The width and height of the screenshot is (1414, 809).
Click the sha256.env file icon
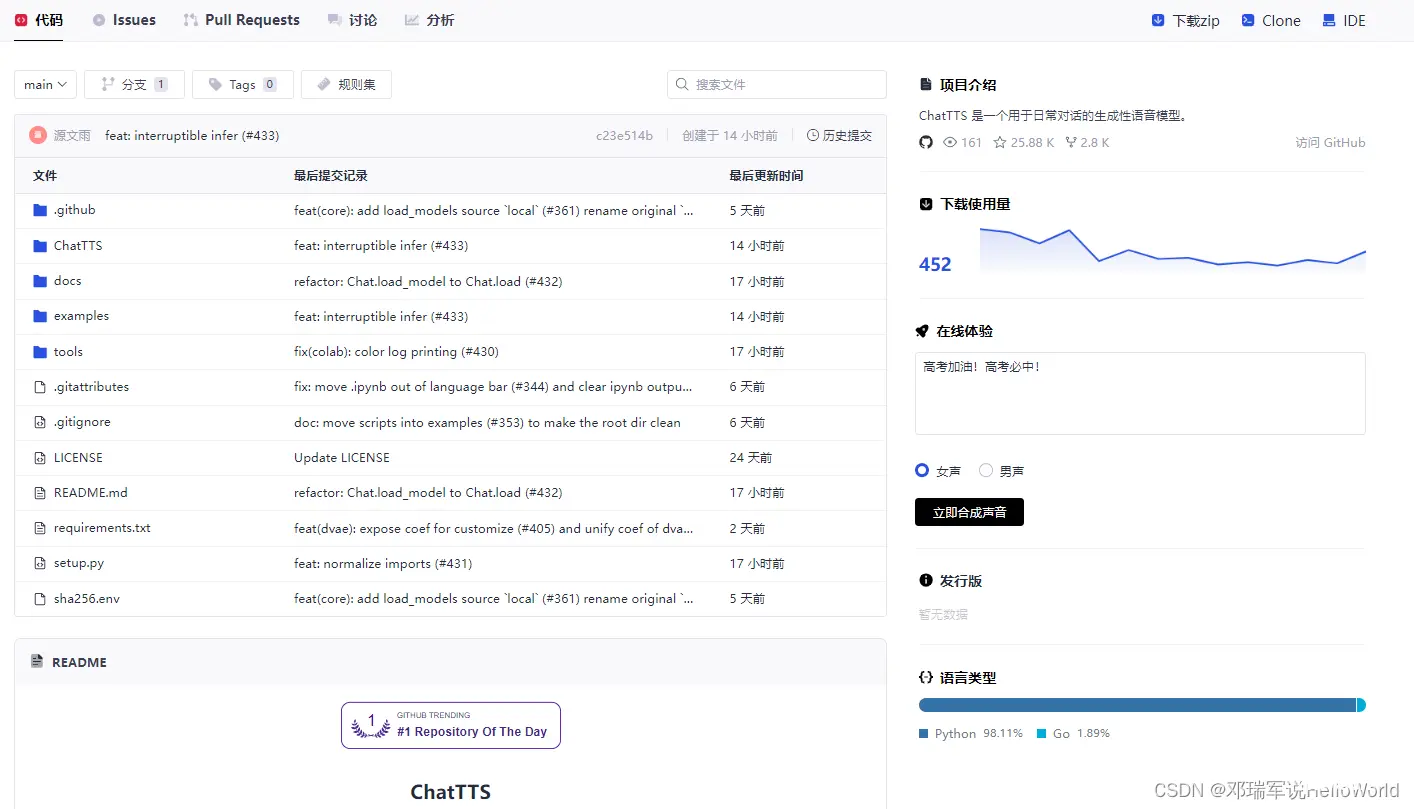(40, 599)
